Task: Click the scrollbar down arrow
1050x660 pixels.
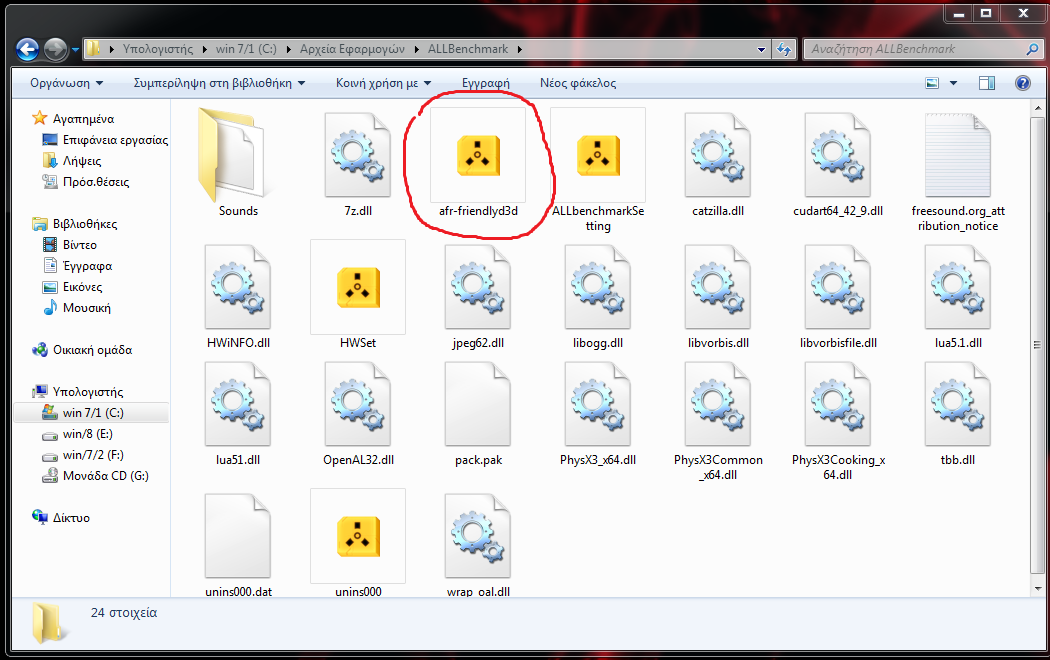Action: pos(1038,588)
